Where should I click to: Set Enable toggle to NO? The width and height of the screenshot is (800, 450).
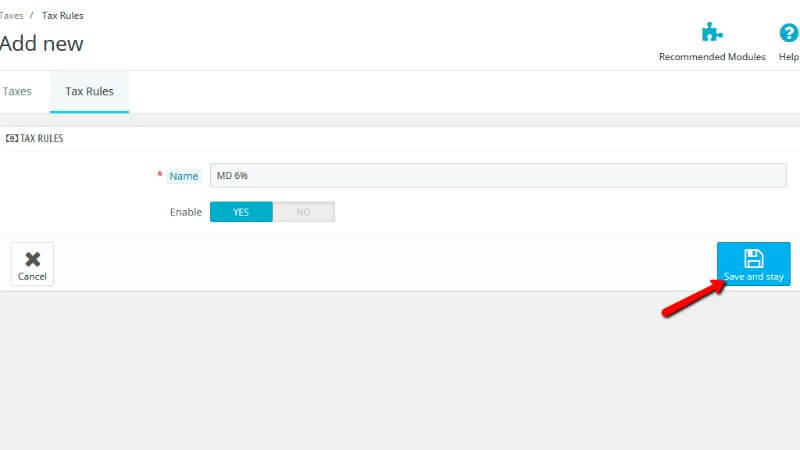[304, 212]
